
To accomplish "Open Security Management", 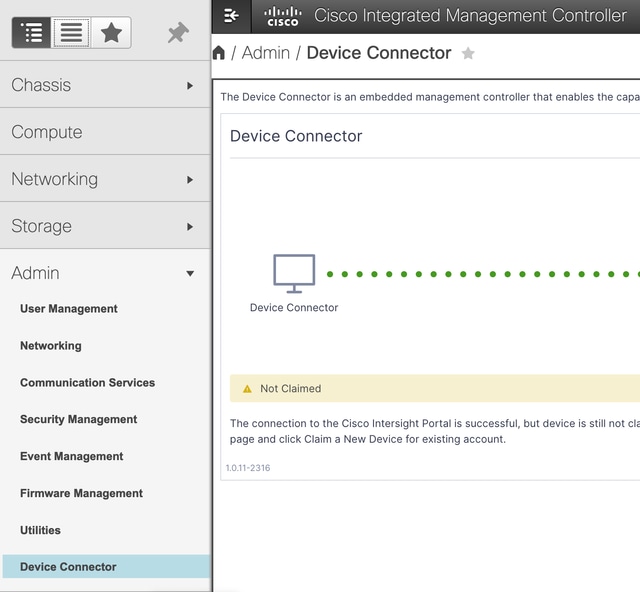I will (79, 419).
